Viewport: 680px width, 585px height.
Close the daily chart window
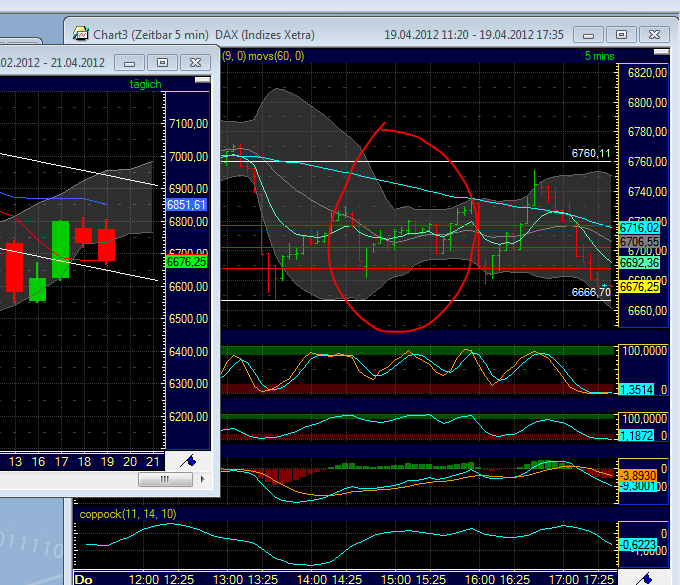click(195, 63)
